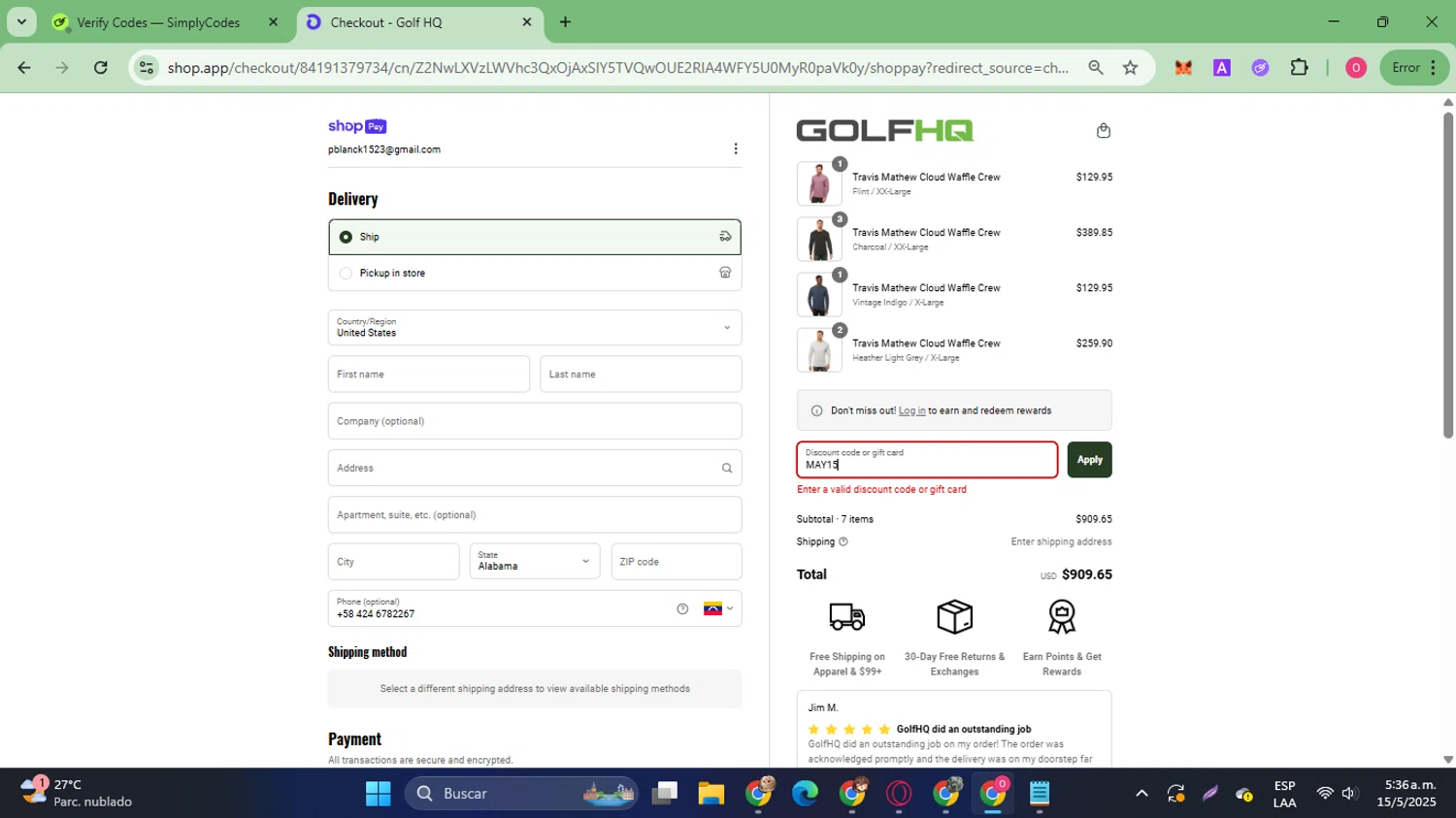The height and width of the screenshot is (818, 1456).
Task: Click the address search magnifier icon
Action: coord(726,469)
